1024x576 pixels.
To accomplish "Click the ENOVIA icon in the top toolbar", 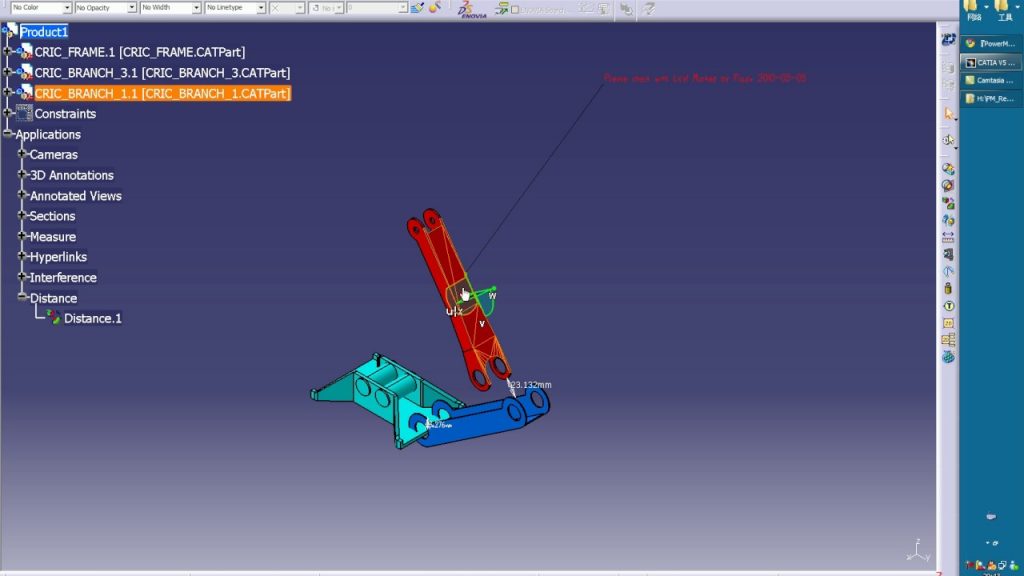I will (x=466, y=10).
